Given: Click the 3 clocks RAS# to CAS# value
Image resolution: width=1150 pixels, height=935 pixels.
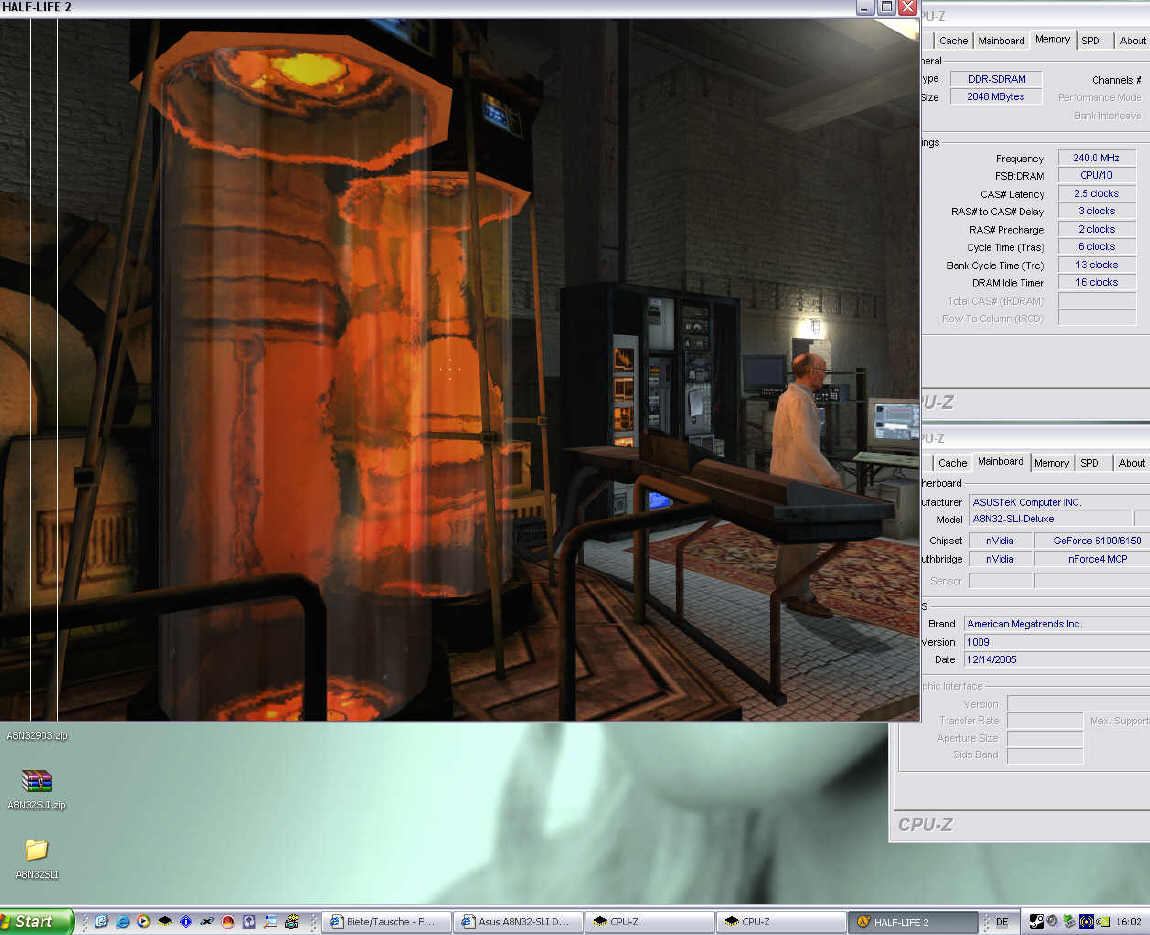Looking at the screenshot, I should point(1096,210).
